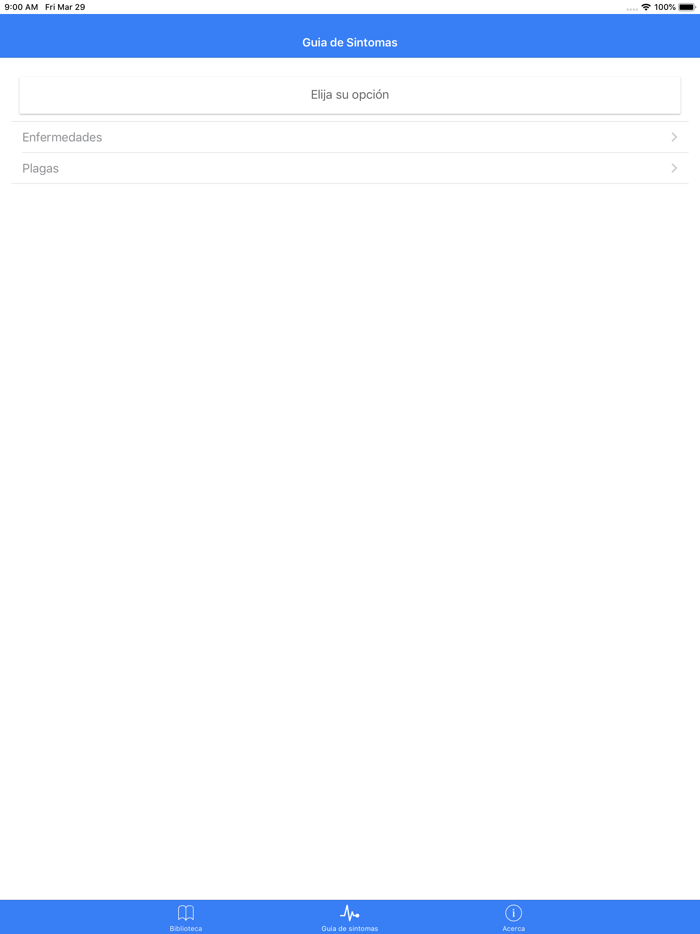Image resolution: width=700 pixels, height=934 pixels.
Task: Click the 'Elija su opción' card
Action: point(350,95)
